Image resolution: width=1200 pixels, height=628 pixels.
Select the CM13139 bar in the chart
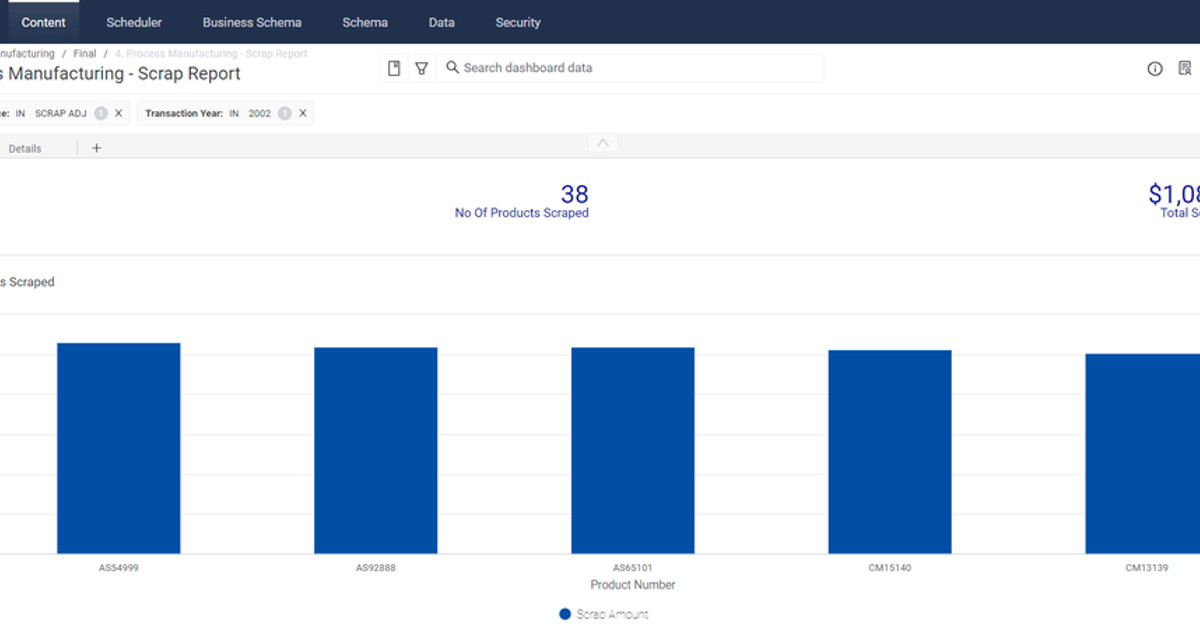point(1143,454)
